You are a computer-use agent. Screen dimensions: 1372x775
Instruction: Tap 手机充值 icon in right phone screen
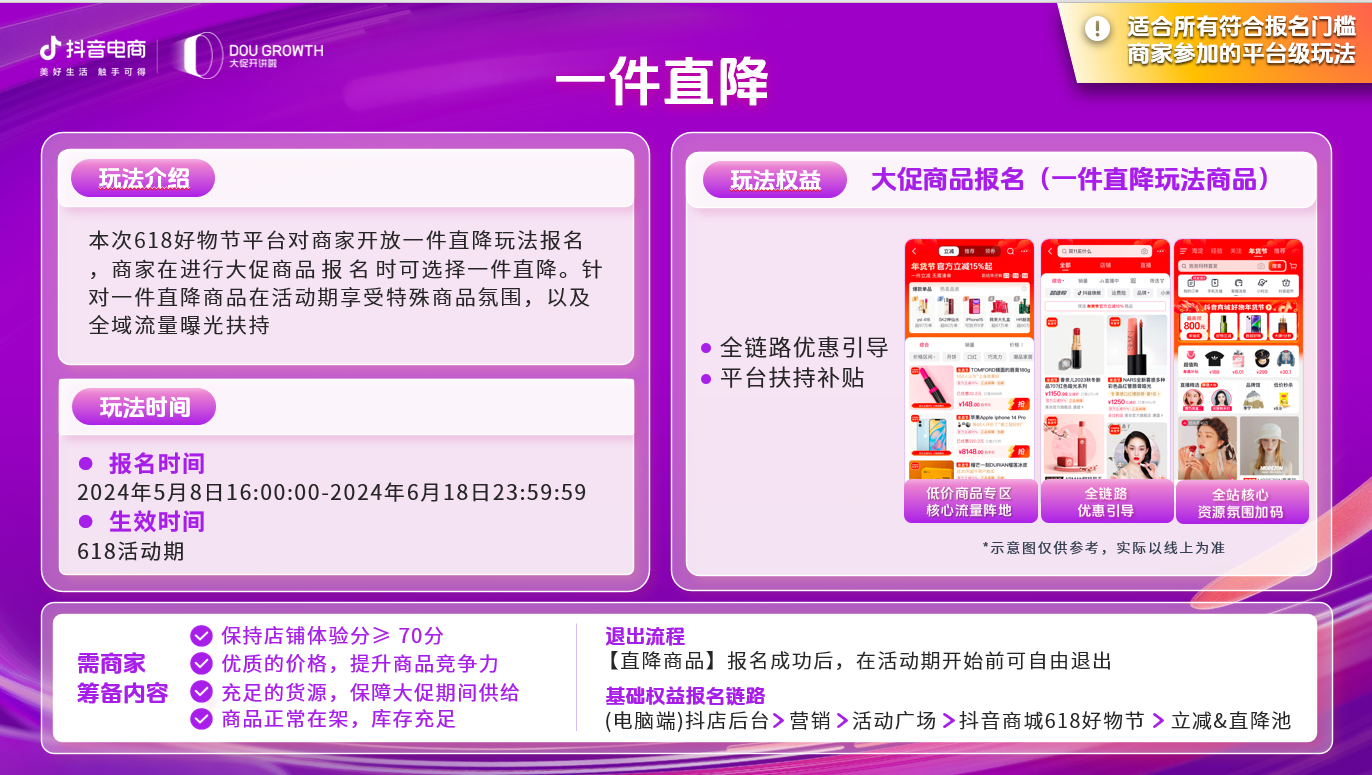(1215, 285)
